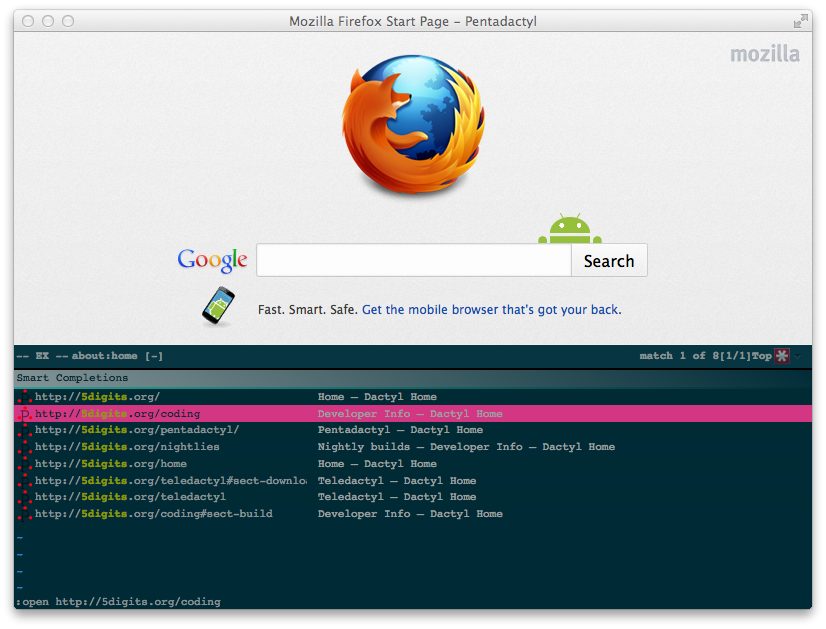This screenshot has height=629, width=826.
Task: Click title 'Pentadactyl — Dactyl Home'
Action: (x=400, y=430)
